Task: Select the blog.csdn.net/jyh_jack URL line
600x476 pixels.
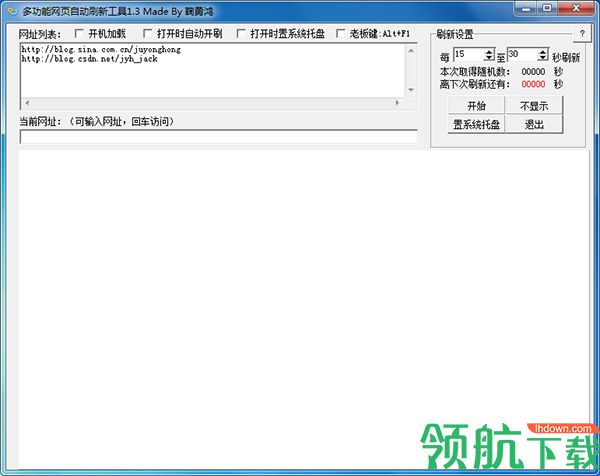Action: pos(89,59)
